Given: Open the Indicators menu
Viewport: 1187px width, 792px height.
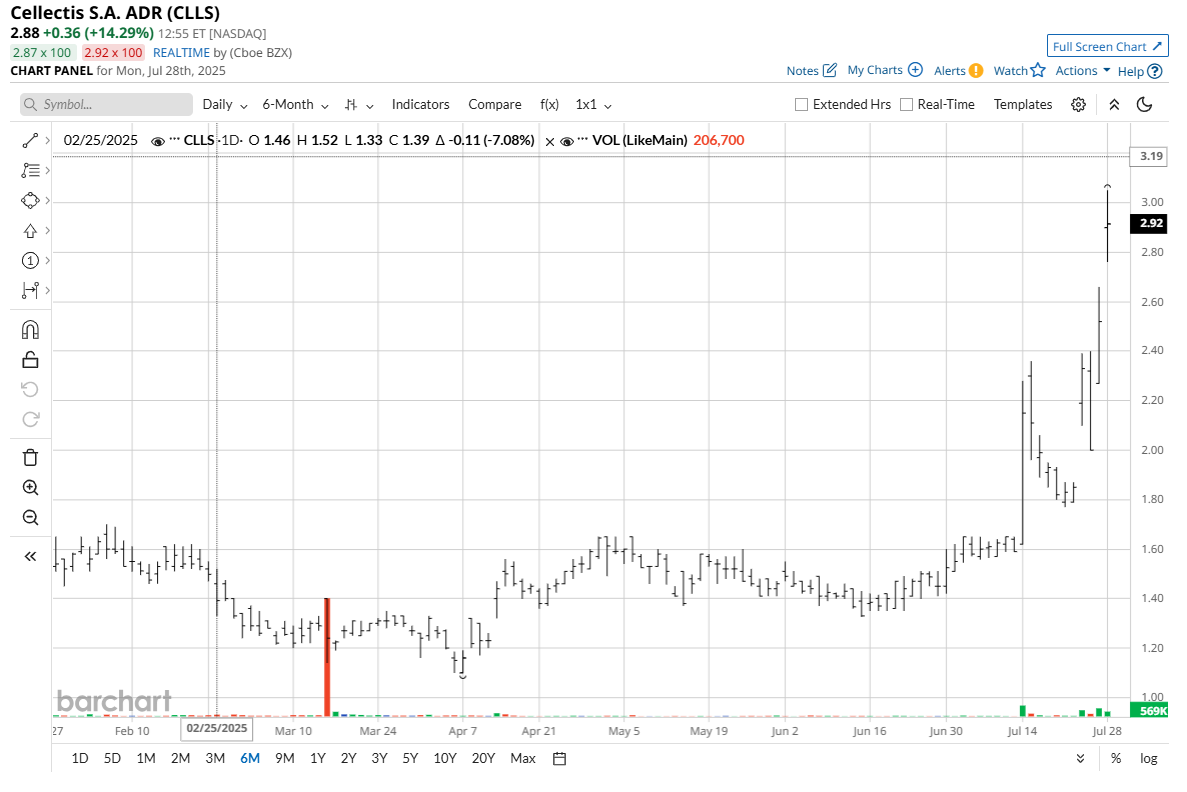Looking at the screenshot, I should coord(420,104).
